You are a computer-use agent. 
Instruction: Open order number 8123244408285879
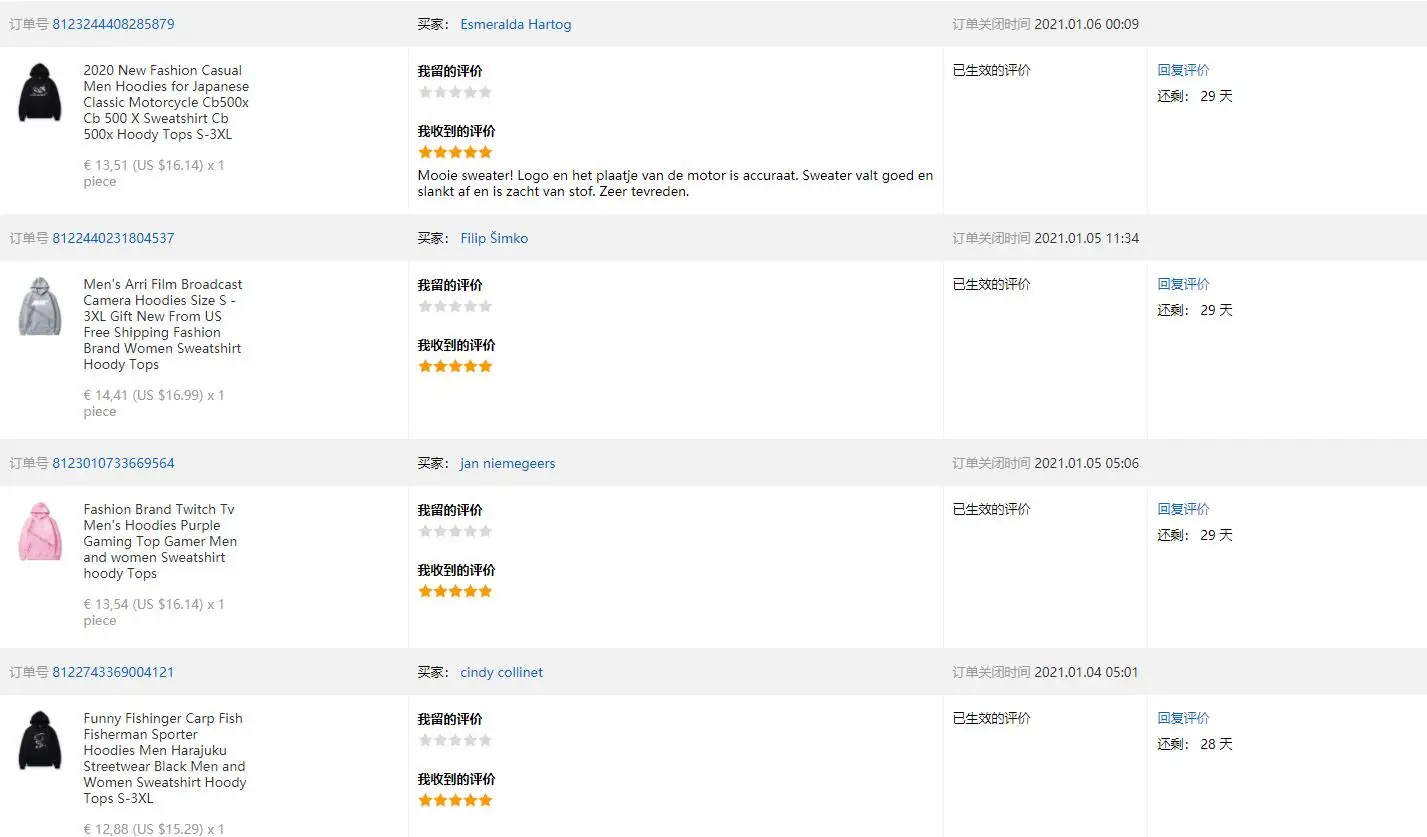[113, 24]
